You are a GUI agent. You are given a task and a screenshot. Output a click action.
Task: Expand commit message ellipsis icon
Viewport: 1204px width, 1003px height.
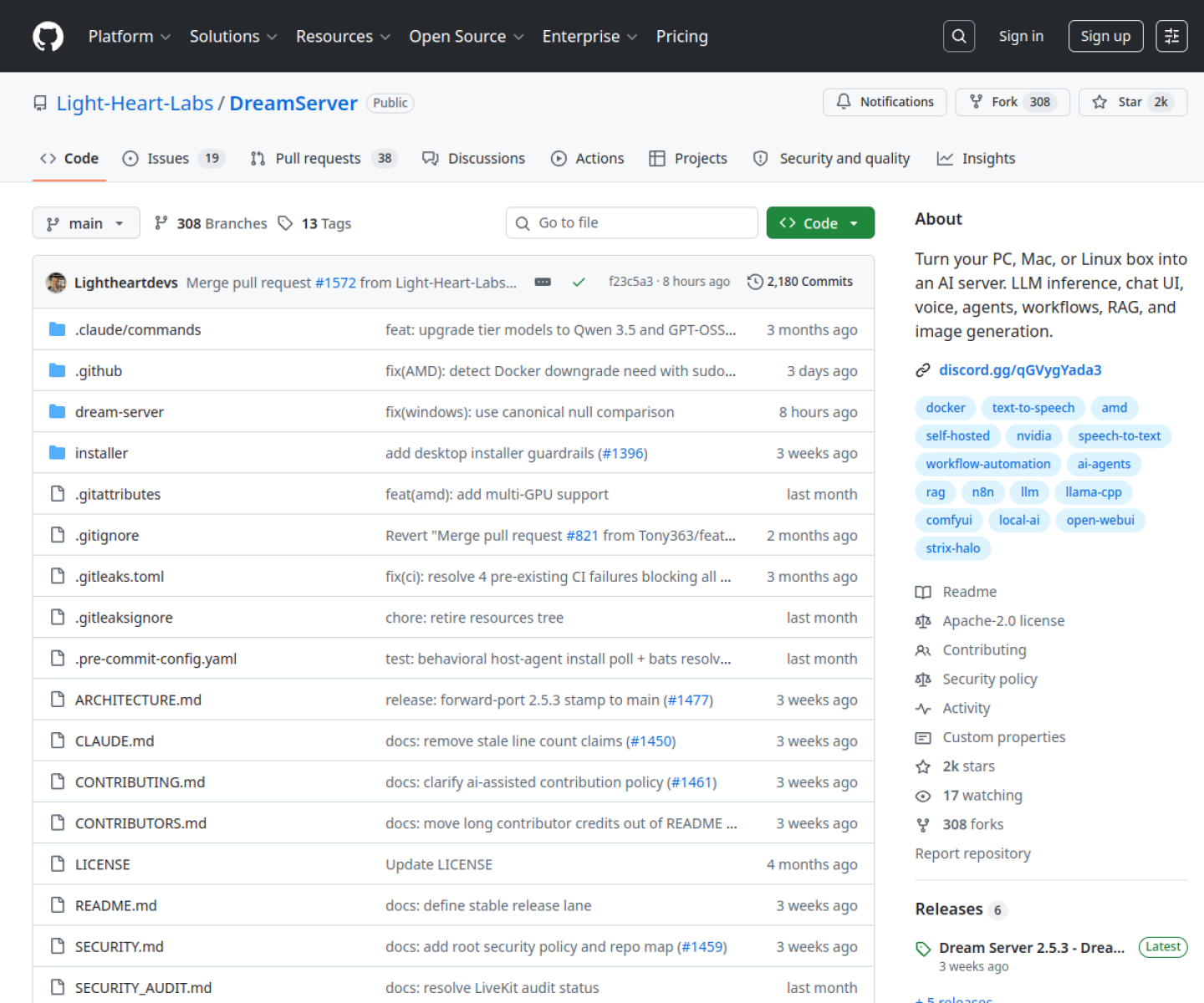[x=543, y=283]
